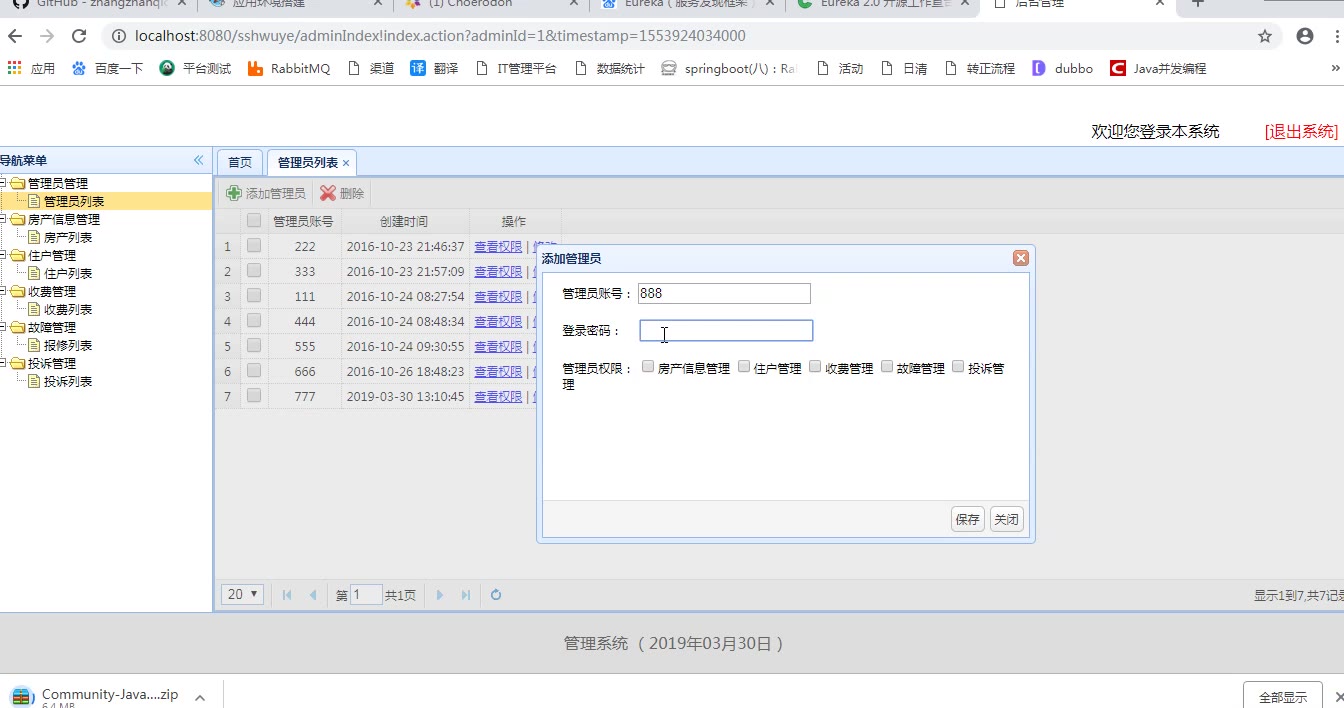1344x708 pixels.
Task: Click the 退出系统 logout link
Action: (x=1300, y=131)
